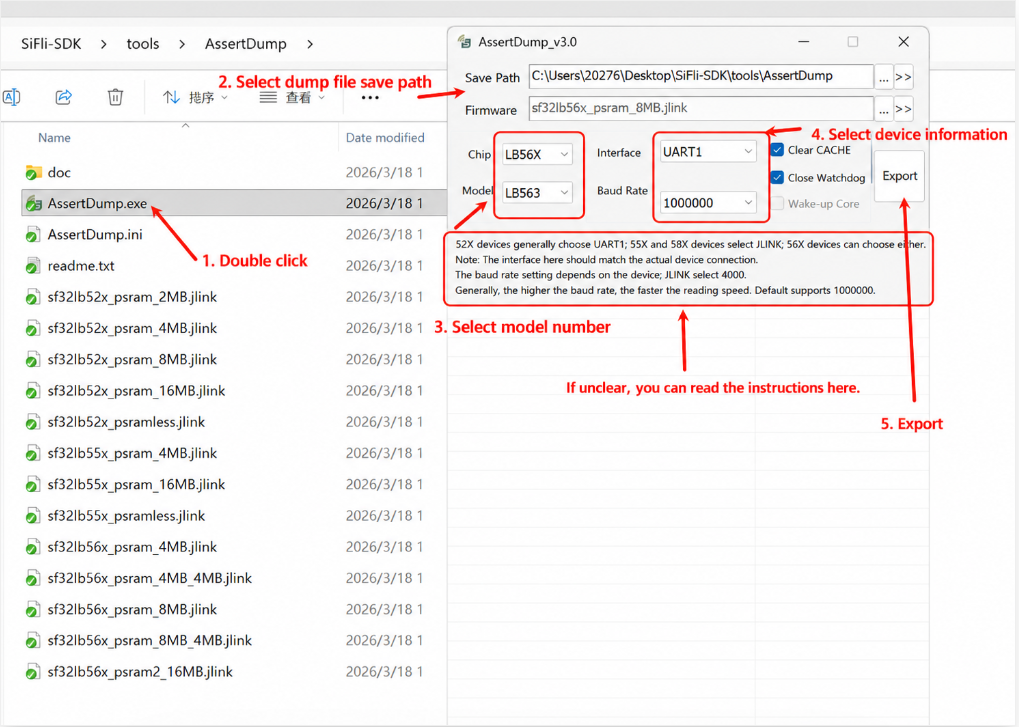The width and height of the screenshot is (1019, 727).
Task: Toggle the Close Watchdog checkbox
Action: pos(777,177)
